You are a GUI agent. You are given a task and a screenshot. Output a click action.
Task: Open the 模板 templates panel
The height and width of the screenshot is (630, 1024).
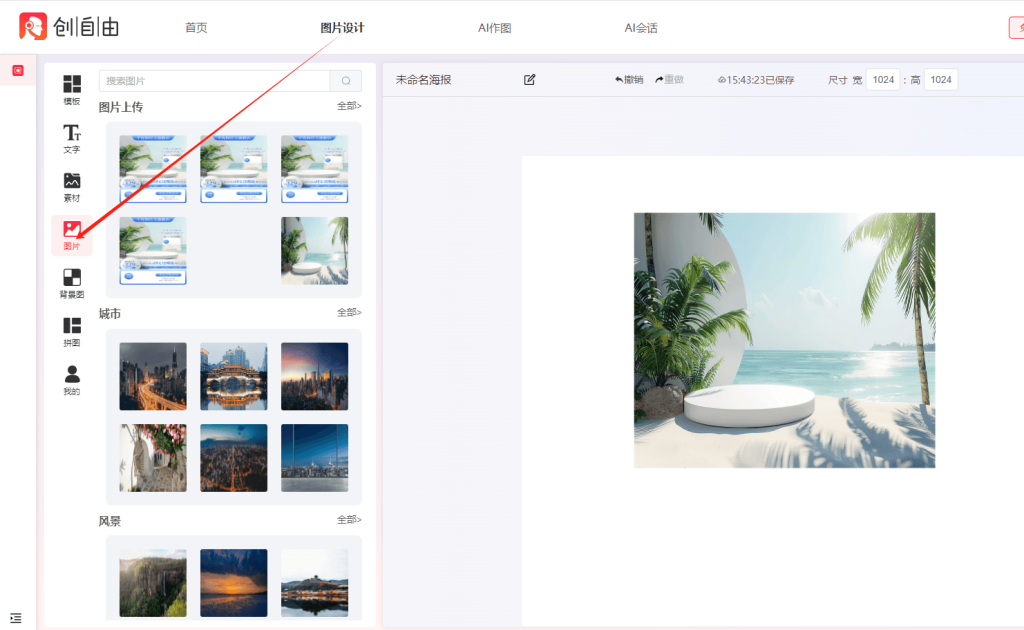click(x=72, y=89)
